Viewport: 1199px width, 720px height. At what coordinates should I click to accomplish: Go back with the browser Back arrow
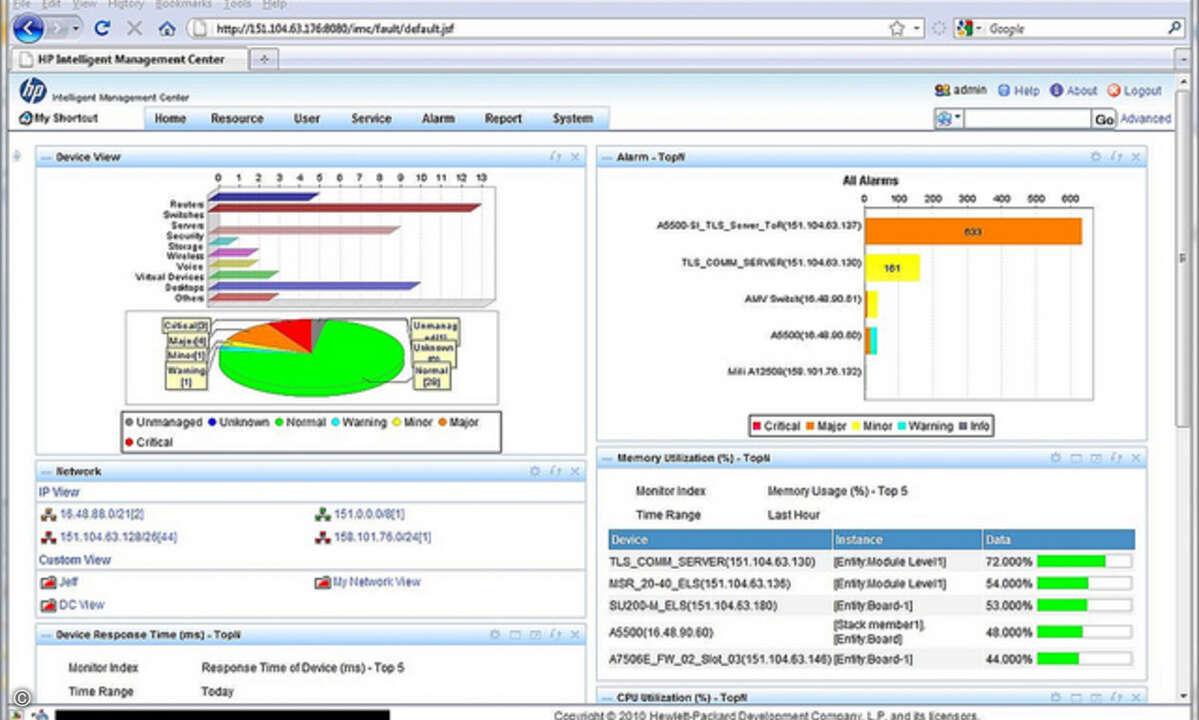point(28,29)
